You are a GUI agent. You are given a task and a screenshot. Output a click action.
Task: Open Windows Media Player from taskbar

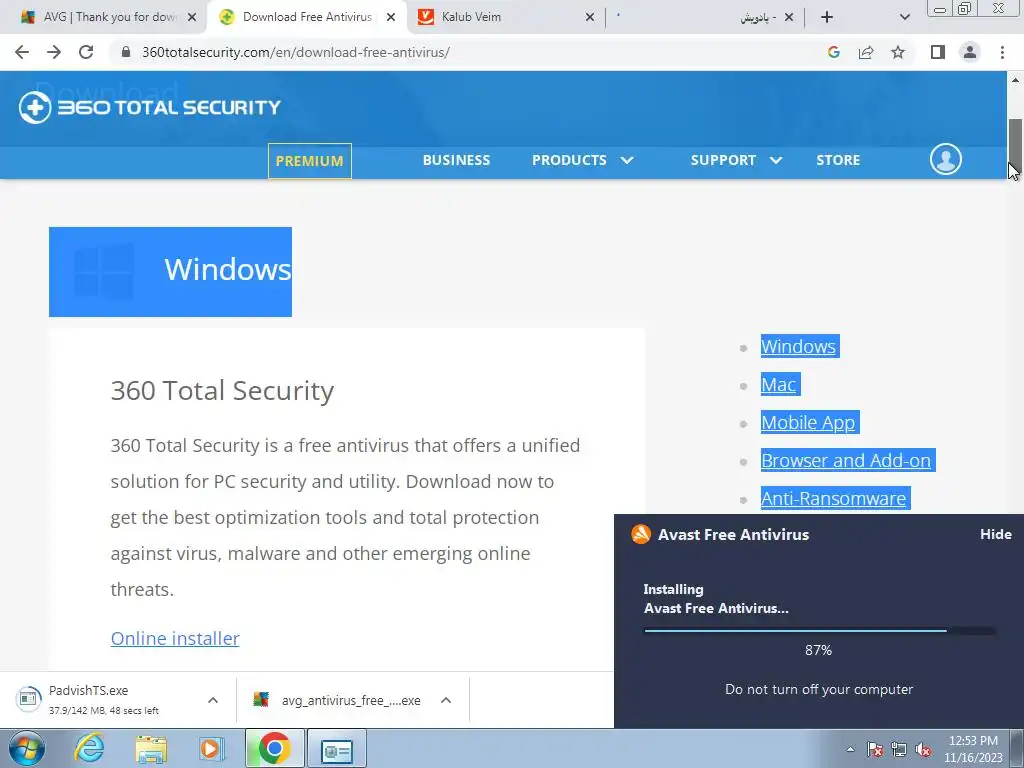point(212,748)
